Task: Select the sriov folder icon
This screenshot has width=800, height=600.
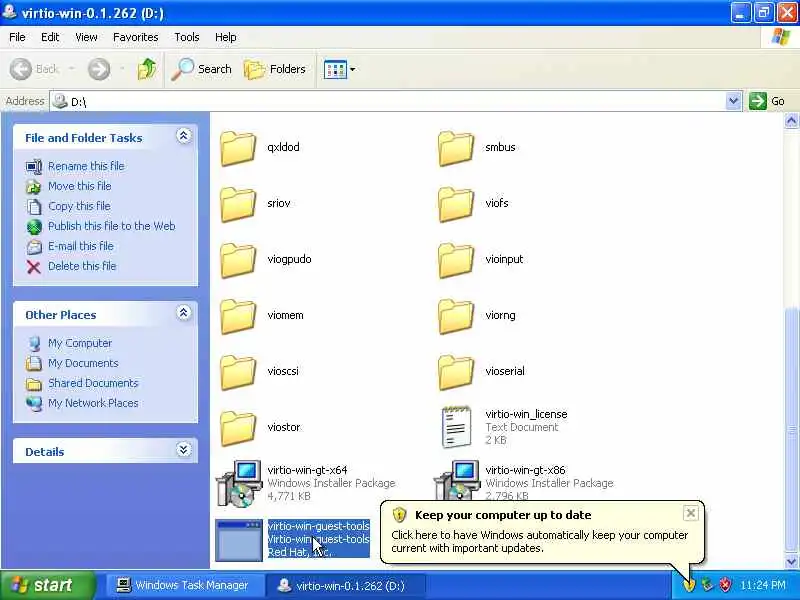Action: pyautogui.click(x=238, y=205)
